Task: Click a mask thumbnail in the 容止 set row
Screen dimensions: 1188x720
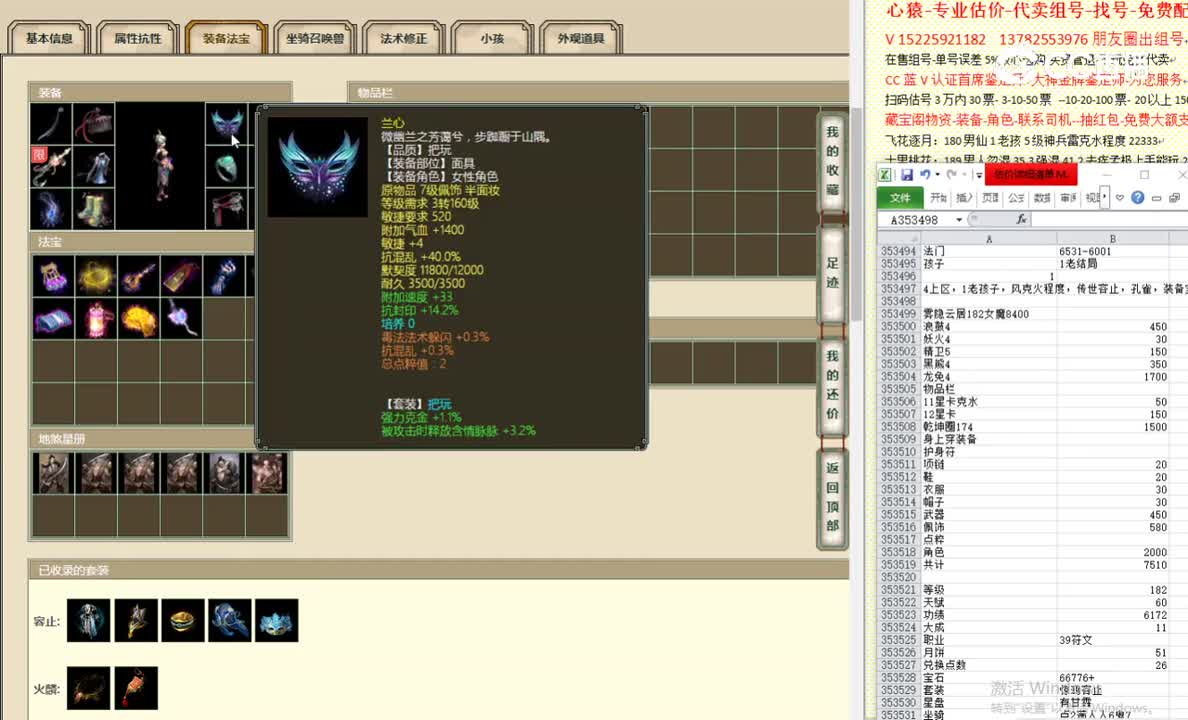Action: tap(277, 620)
